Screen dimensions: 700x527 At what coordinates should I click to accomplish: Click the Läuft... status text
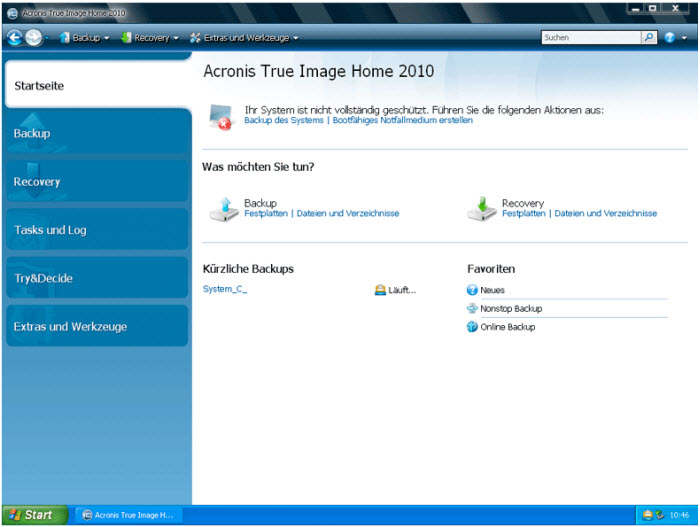pyautogui.click(x=402, y=290)
